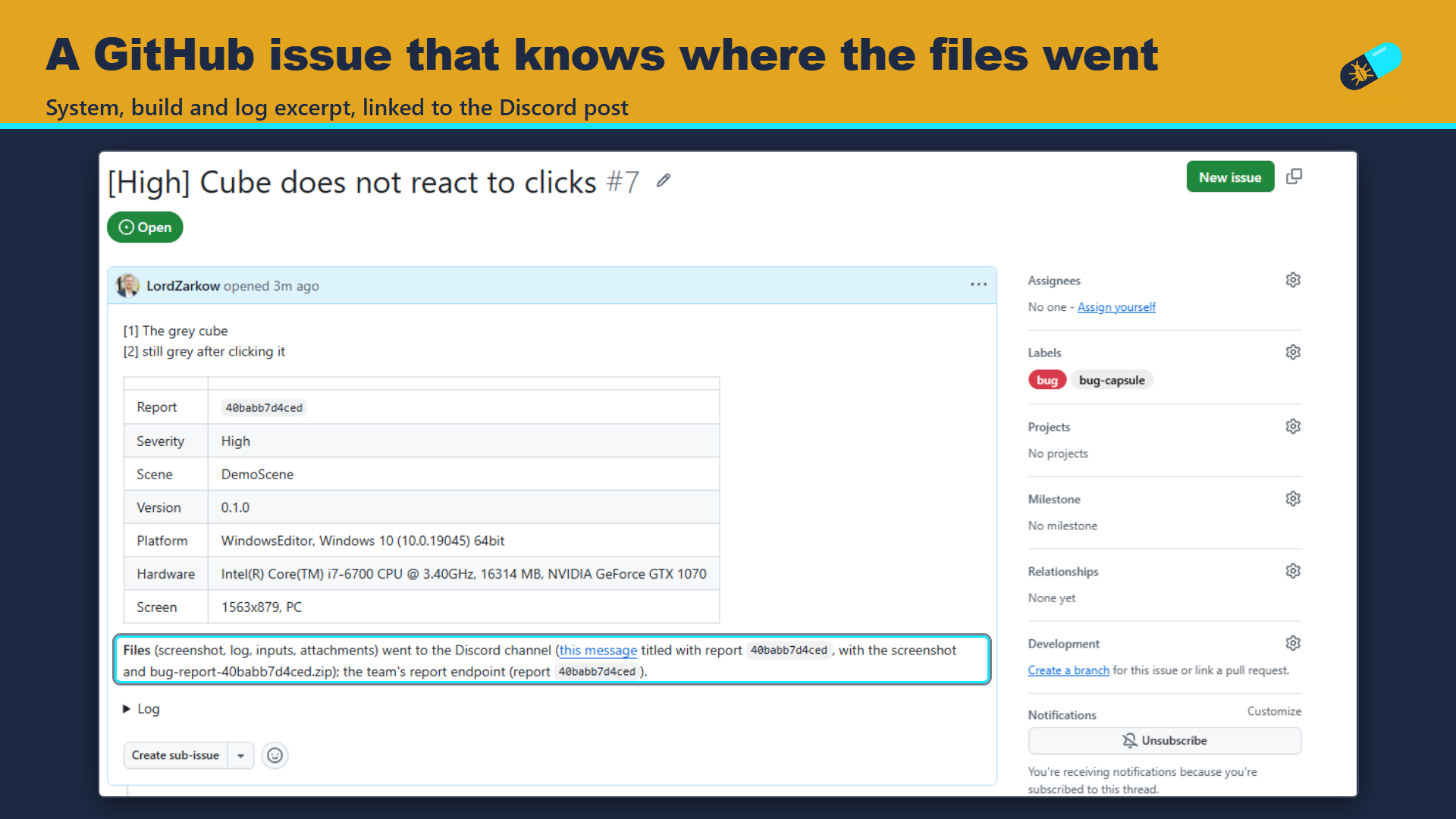This screenshot has width=1456, height=819.
Task: Click the Assign yourself link
Action: pos(1116,307)
